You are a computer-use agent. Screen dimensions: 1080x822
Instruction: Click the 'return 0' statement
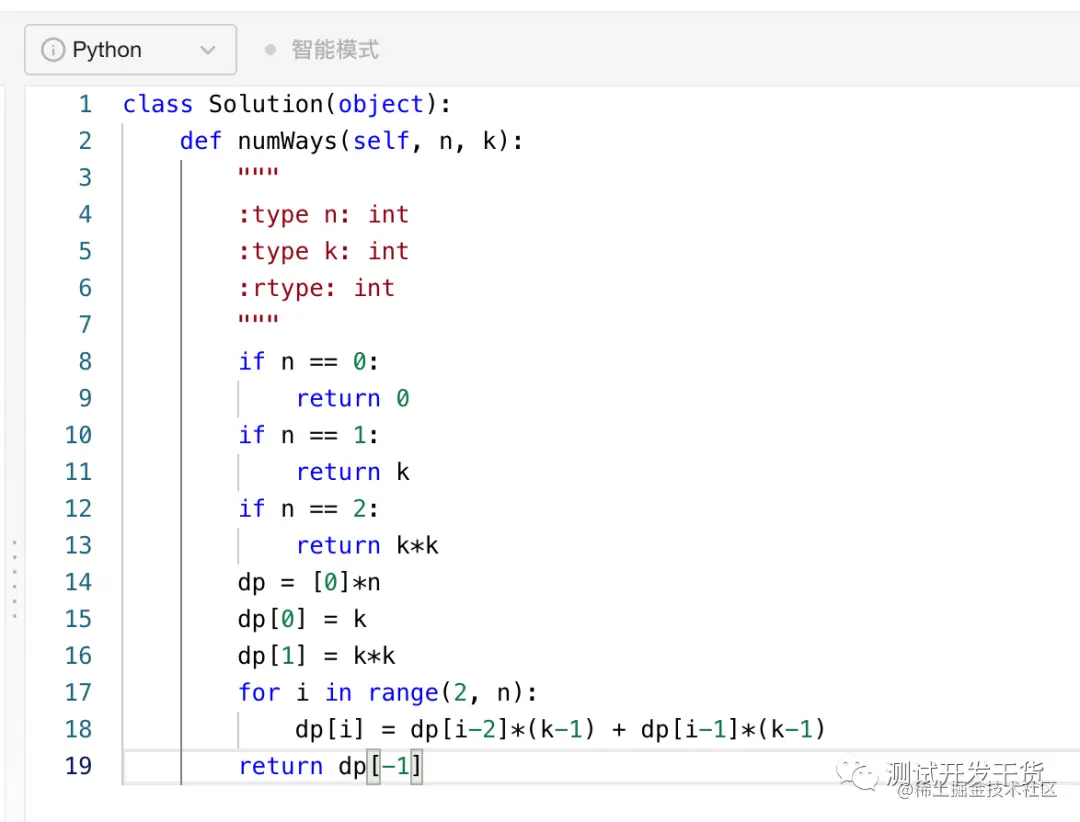(353, 398)
